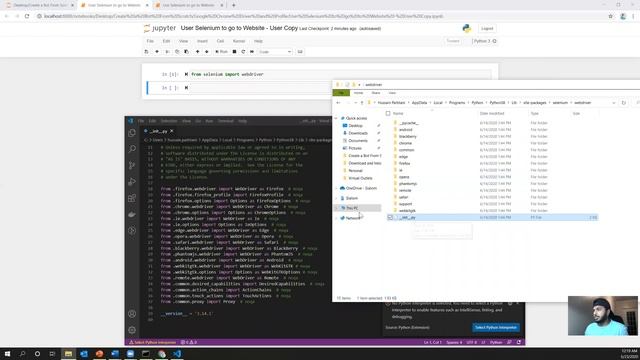The height and width of the screenshot is (360, 640).
Task: Copy selected cells in Jupyter toolbar
Action: coord(177,52)
